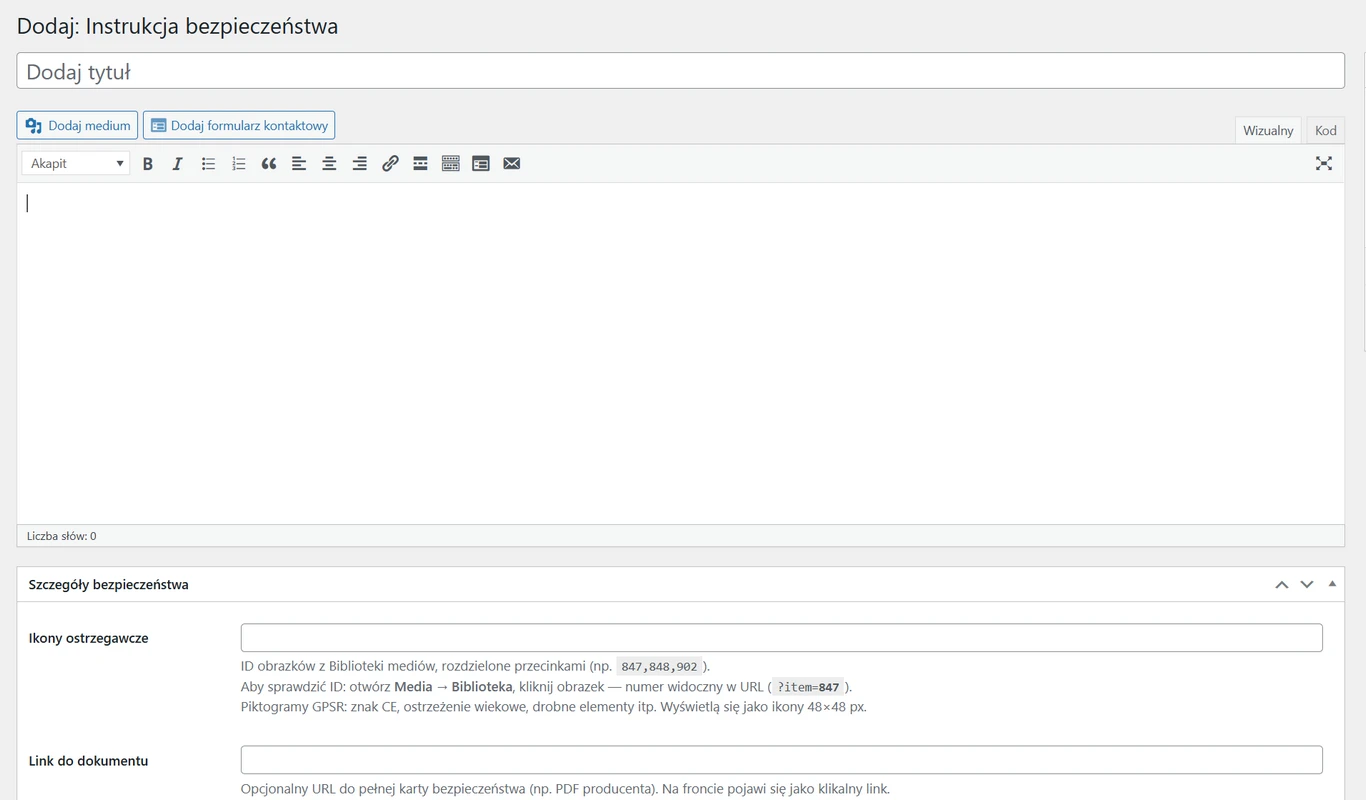1366x800 pixels.
Task: Toggle the extra toolbar row
Action: point(451,164)
